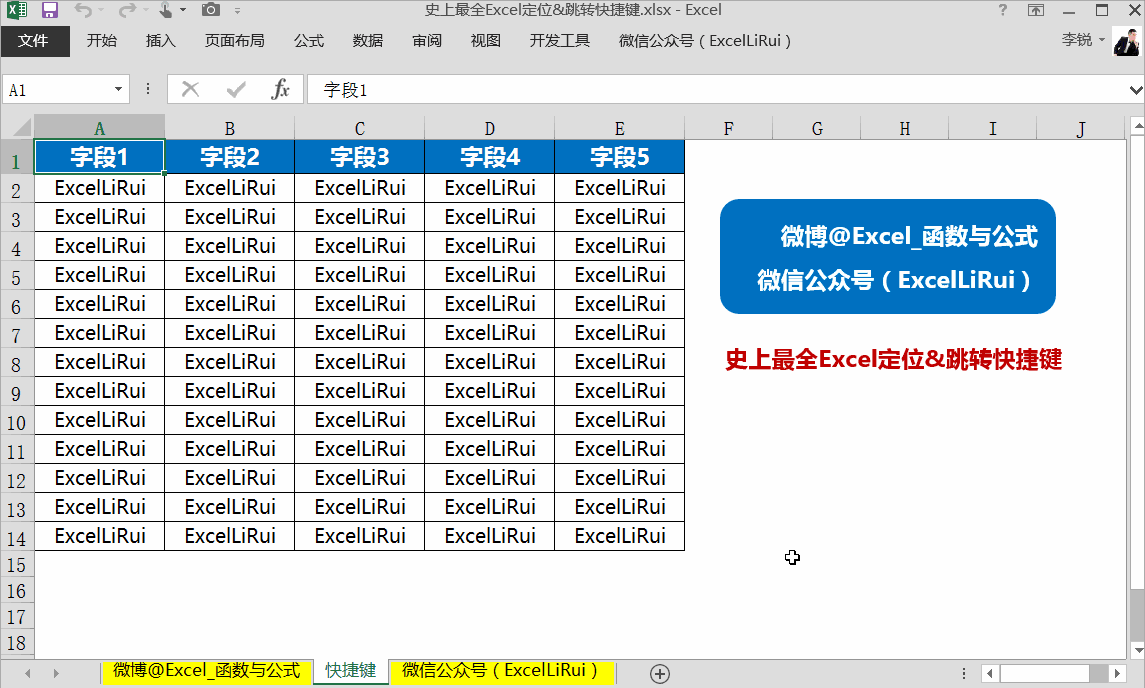Open the Redo history dropdown arrow

click(144, 11)
